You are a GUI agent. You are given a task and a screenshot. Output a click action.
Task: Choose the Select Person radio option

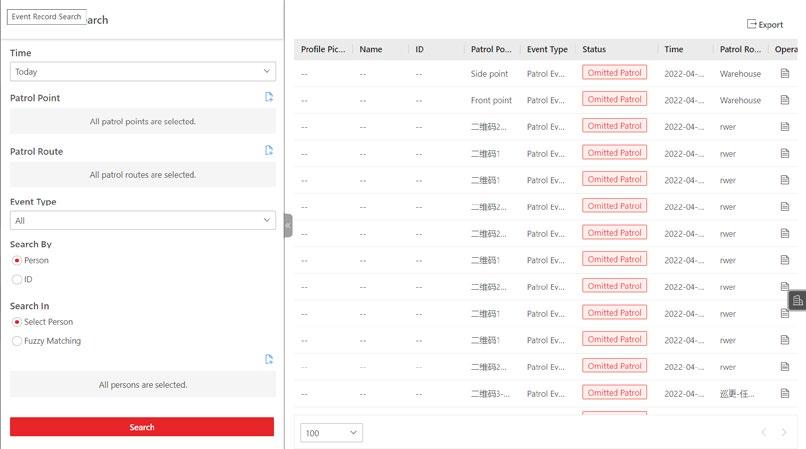[x=17, y=322]
